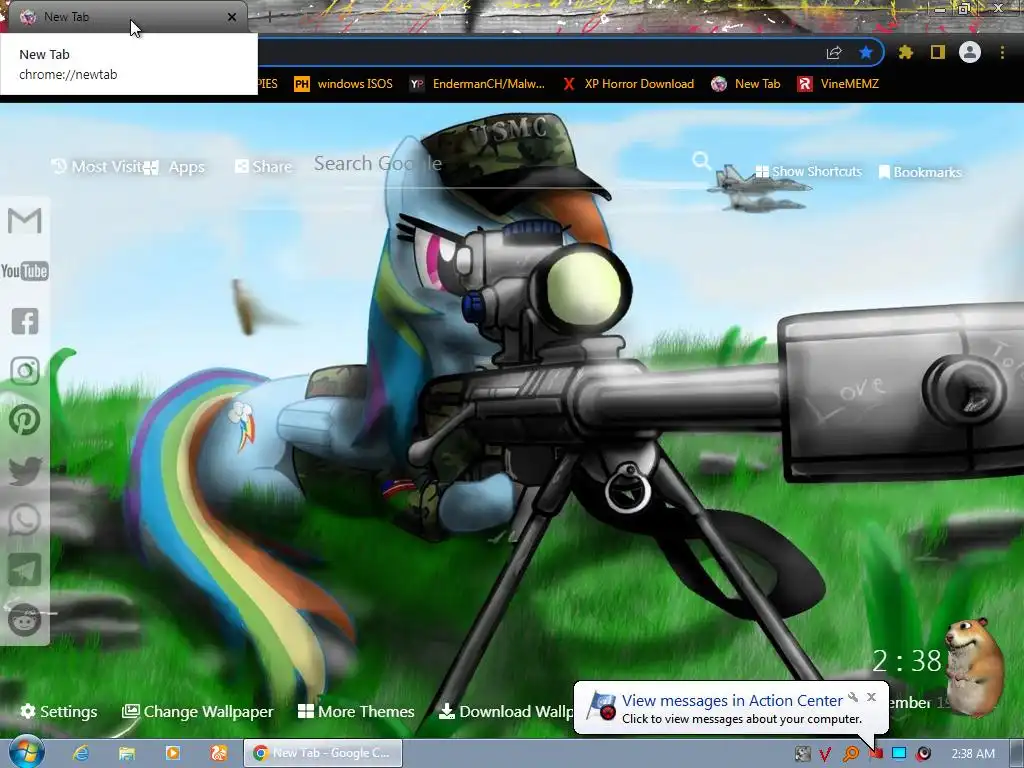Screen dimensions: 1024x768
Task: Open the Apps shortcut
Action: click(x=174, y=167)
